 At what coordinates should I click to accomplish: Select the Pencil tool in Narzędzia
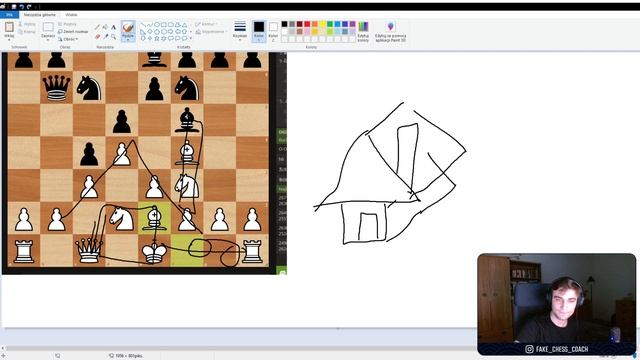tap(97, 27)
